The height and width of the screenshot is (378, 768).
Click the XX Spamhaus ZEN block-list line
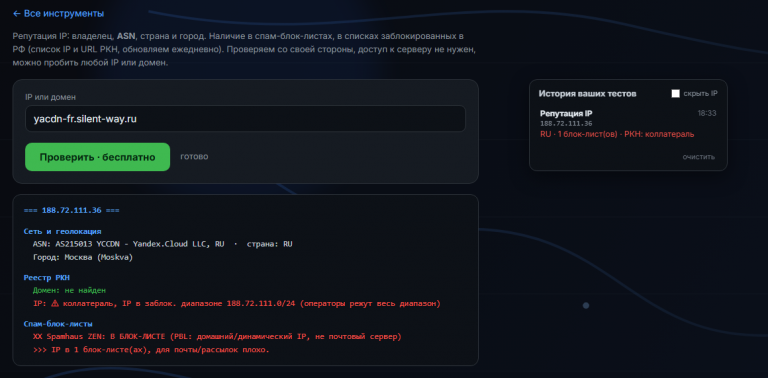click(x=217, y=337)
